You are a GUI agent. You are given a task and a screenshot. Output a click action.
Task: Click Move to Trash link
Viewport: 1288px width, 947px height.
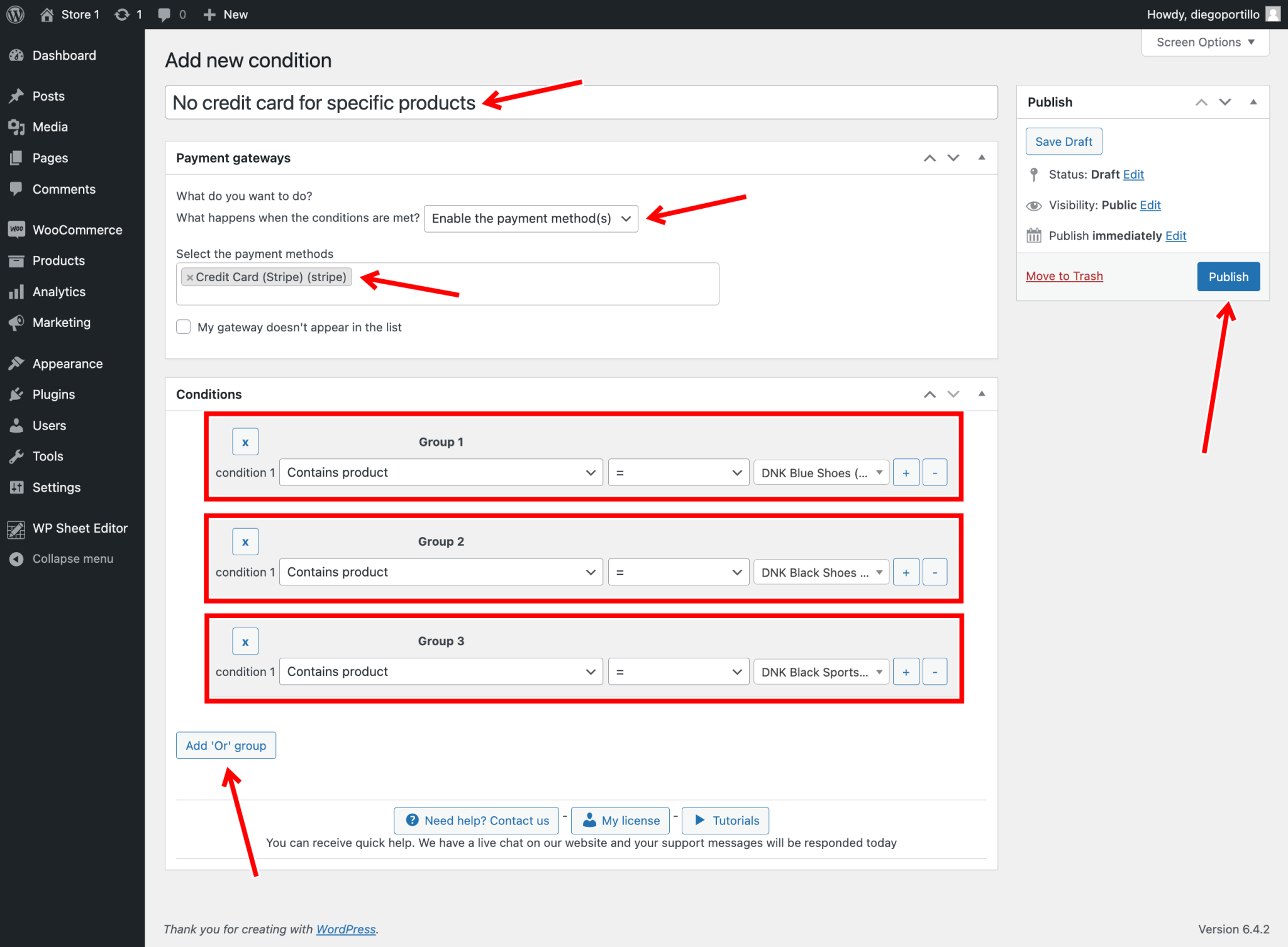pyautogui.click(x=1064, y=276)
